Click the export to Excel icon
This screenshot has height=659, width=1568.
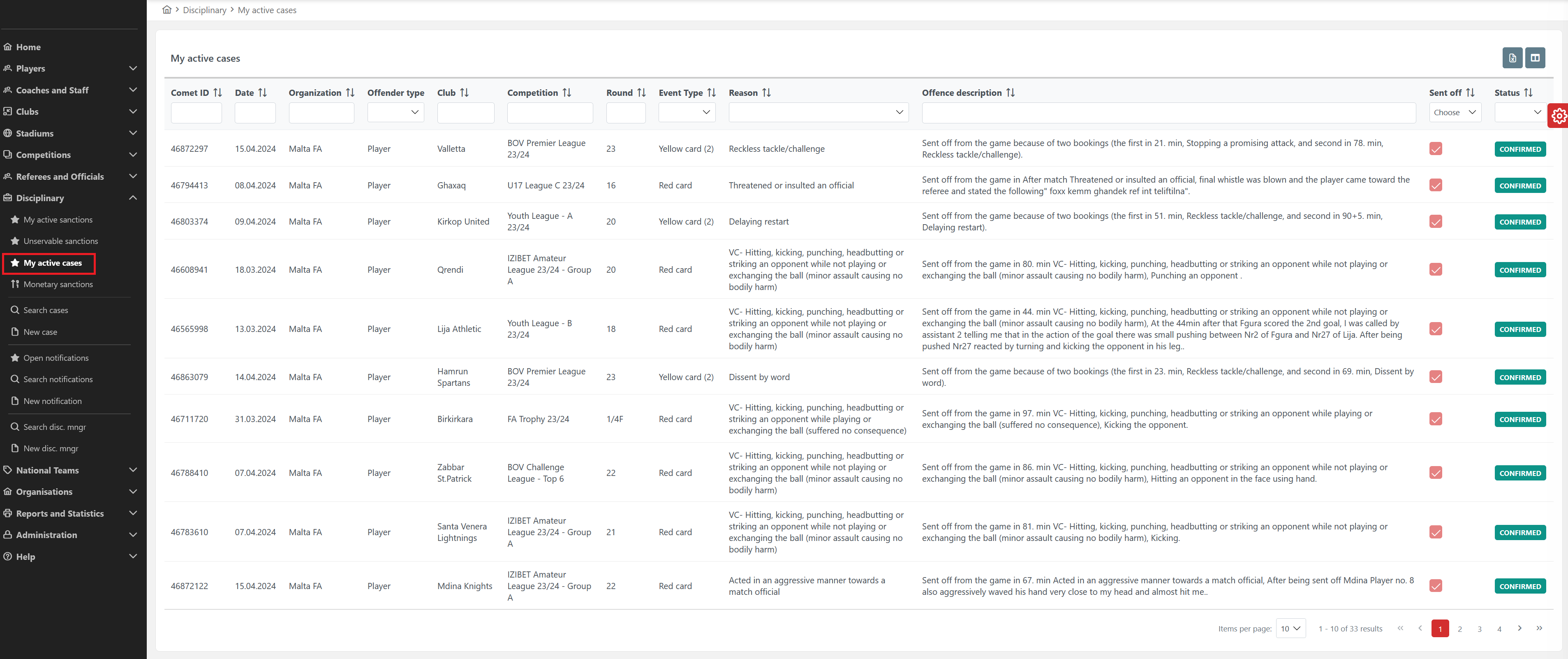coord(1512,58)
